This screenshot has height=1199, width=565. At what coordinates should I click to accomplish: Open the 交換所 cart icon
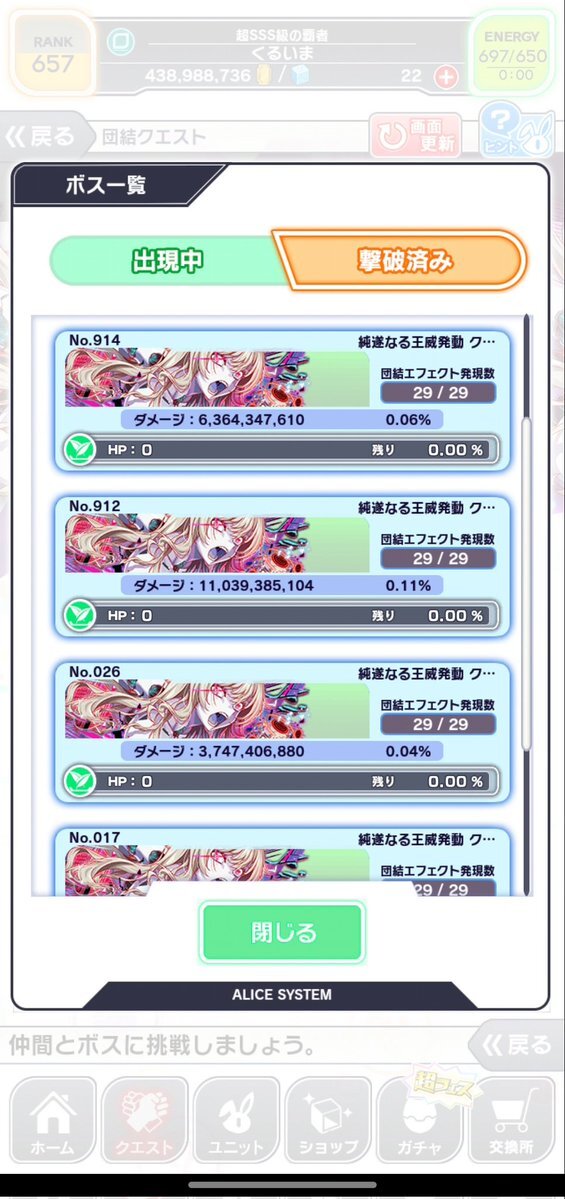pyautogui.click(x=511, y=1119)
